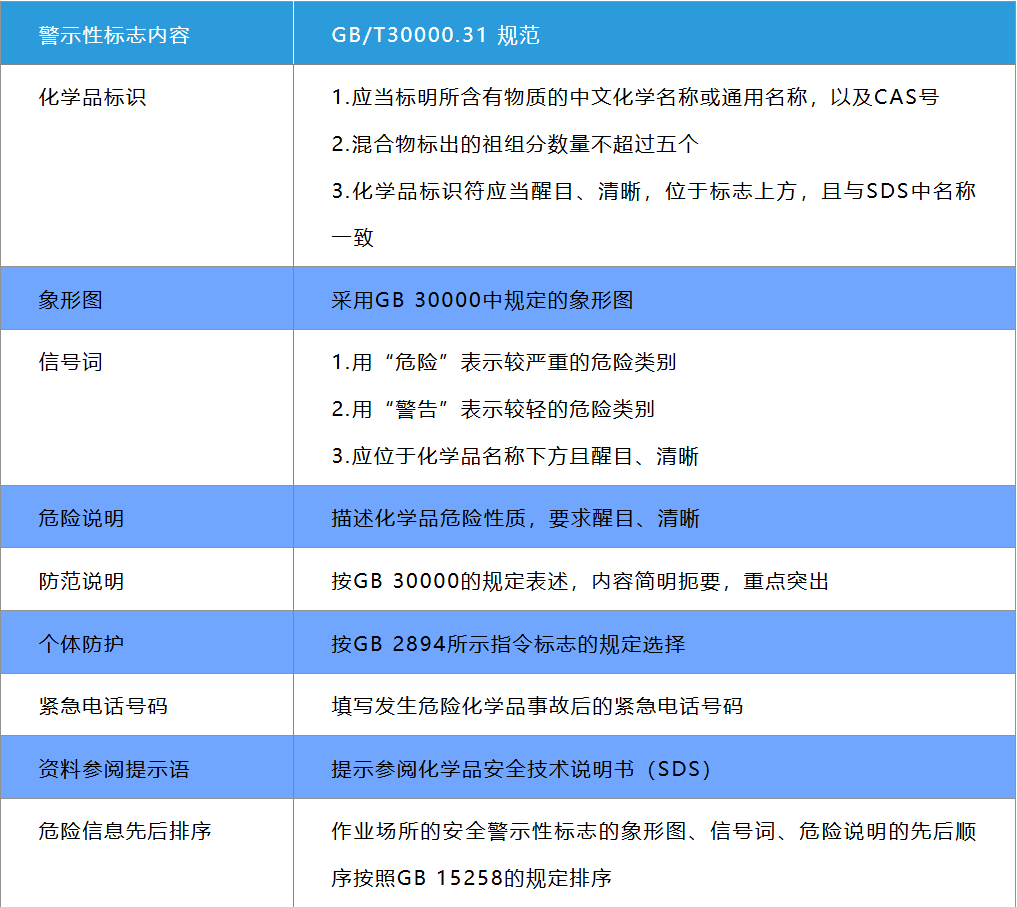Select the text mentioning GB 2894

pyautogui.click(x=508, y=643)
